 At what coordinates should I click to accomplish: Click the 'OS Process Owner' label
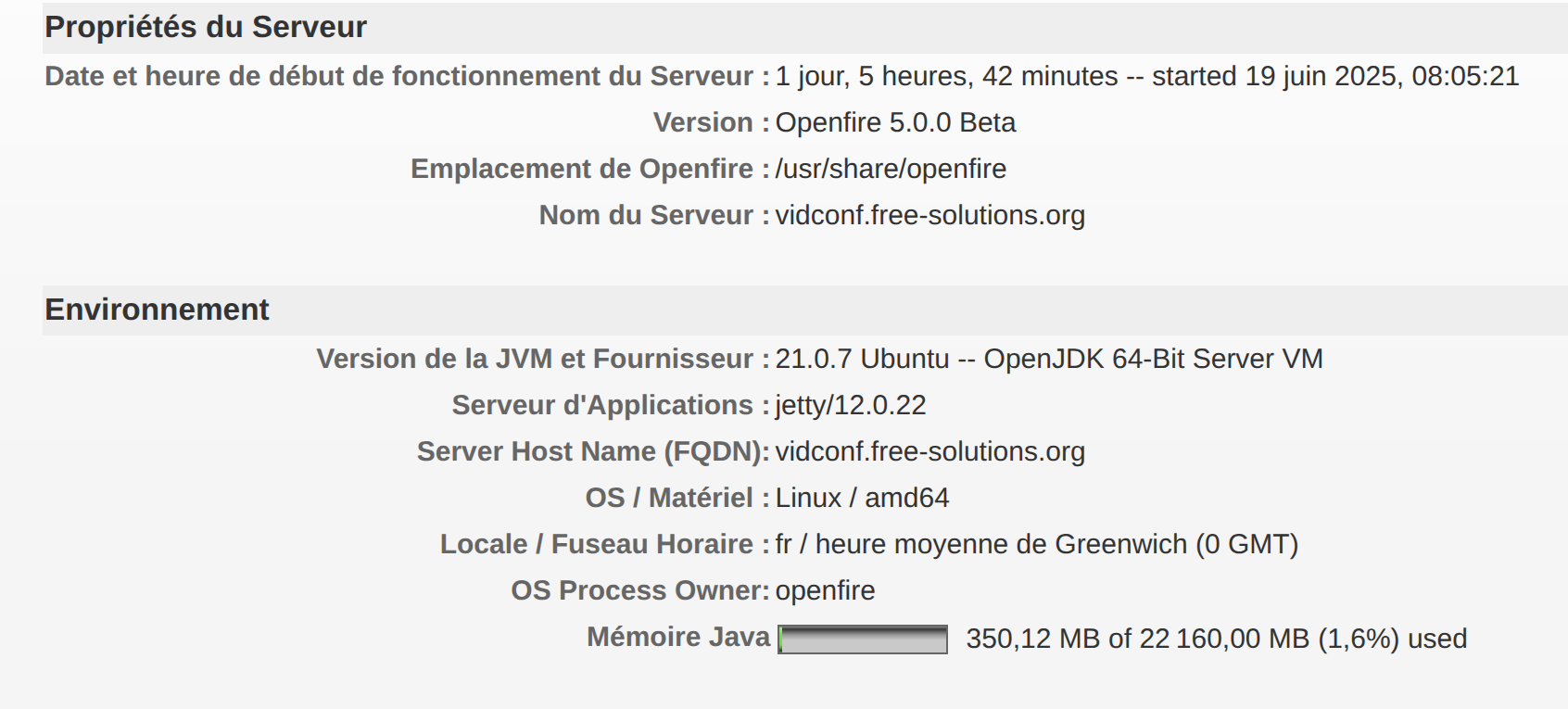point(635,590)
